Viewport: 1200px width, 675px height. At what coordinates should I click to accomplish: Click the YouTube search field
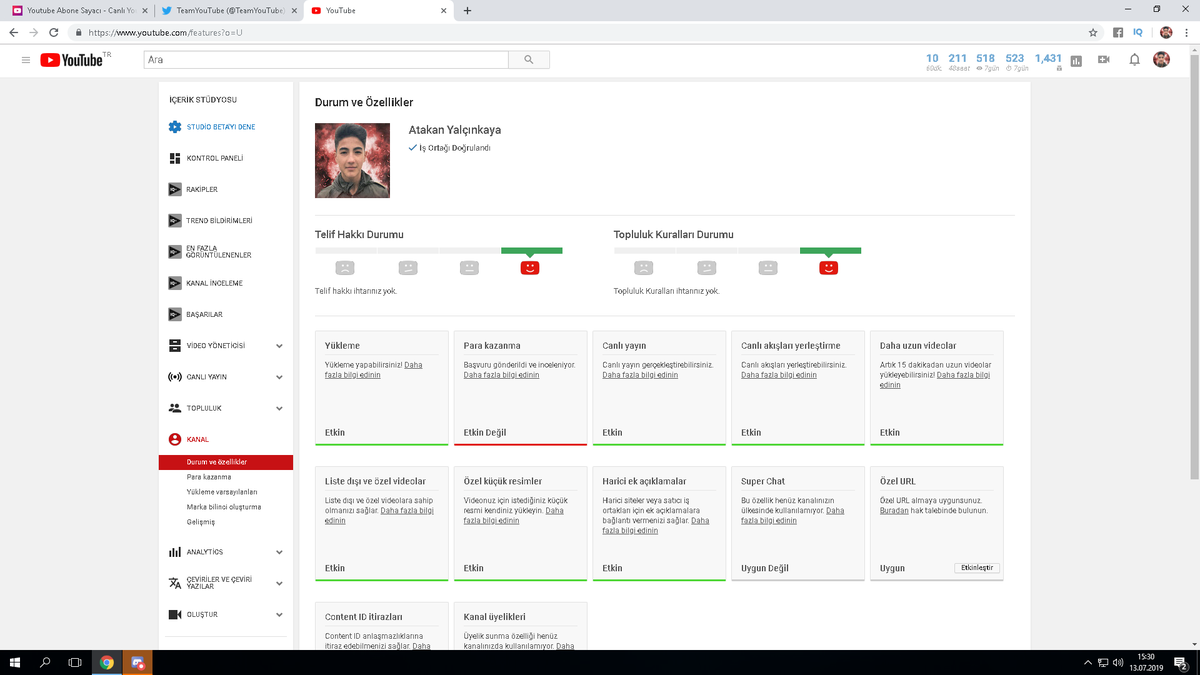(x=326, y=60)
